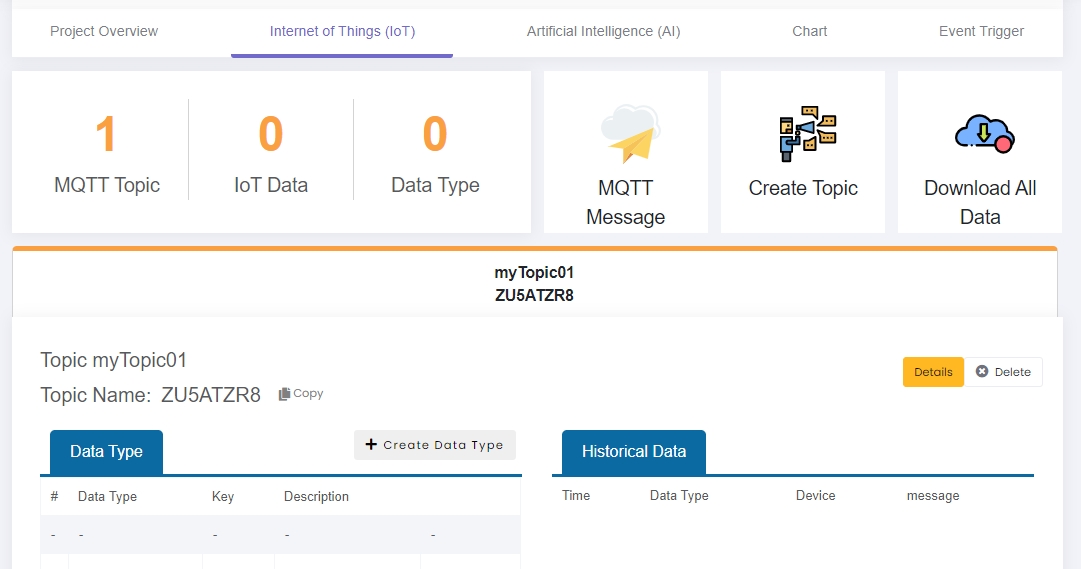Open the Project Overview tab
The width and height of the screenshot is (1081, 569).
point(104,32)
